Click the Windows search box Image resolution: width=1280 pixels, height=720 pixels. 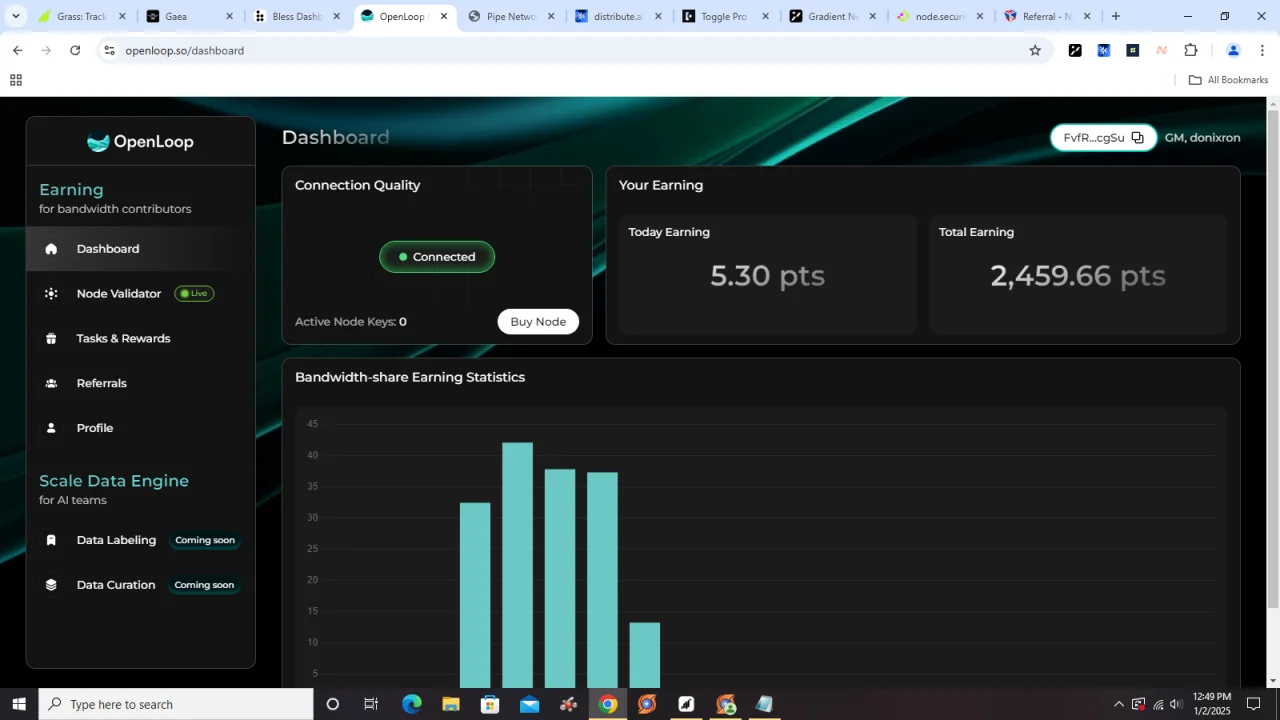tap(176, 704)
